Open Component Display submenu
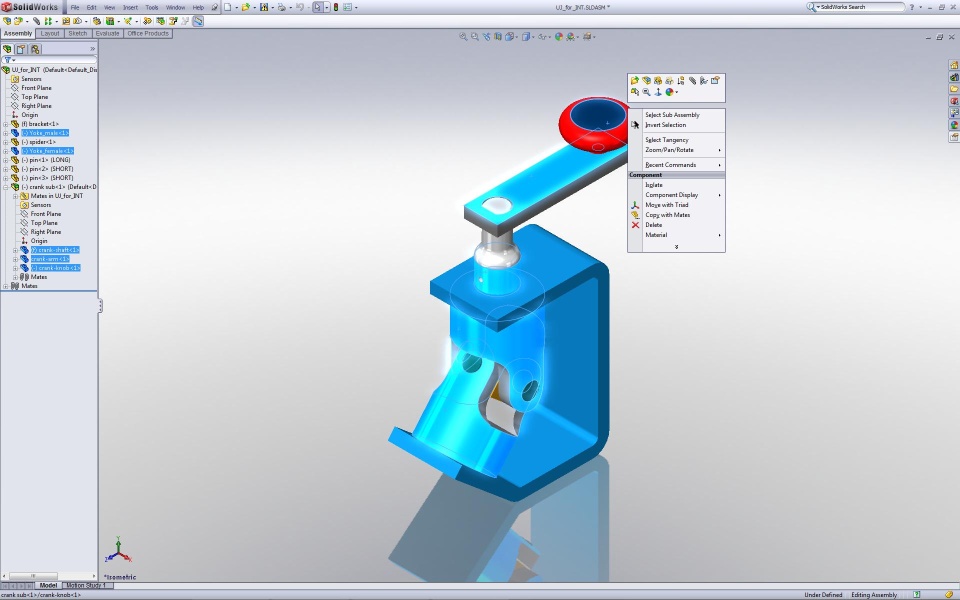 (677, 195)
